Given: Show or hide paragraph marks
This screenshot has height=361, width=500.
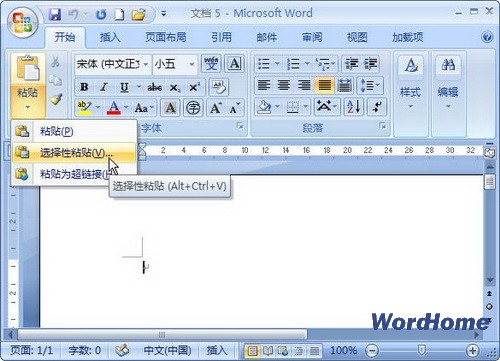Looking at the screenshot, I should point(377,107).
